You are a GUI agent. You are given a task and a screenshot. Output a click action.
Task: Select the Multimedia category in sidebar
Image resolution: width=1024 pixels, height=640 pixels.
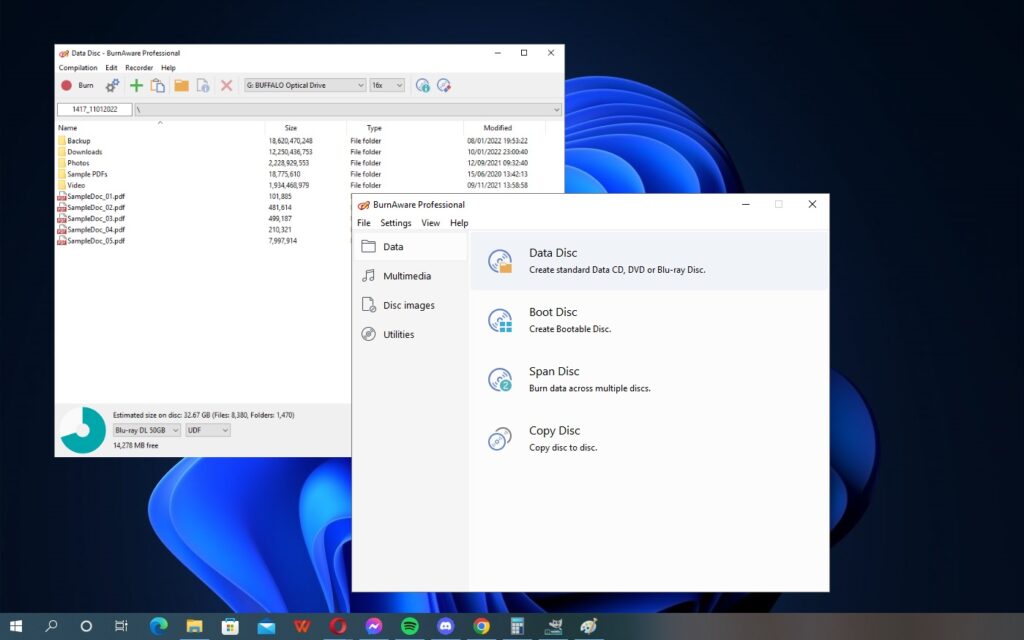[410, 276]
